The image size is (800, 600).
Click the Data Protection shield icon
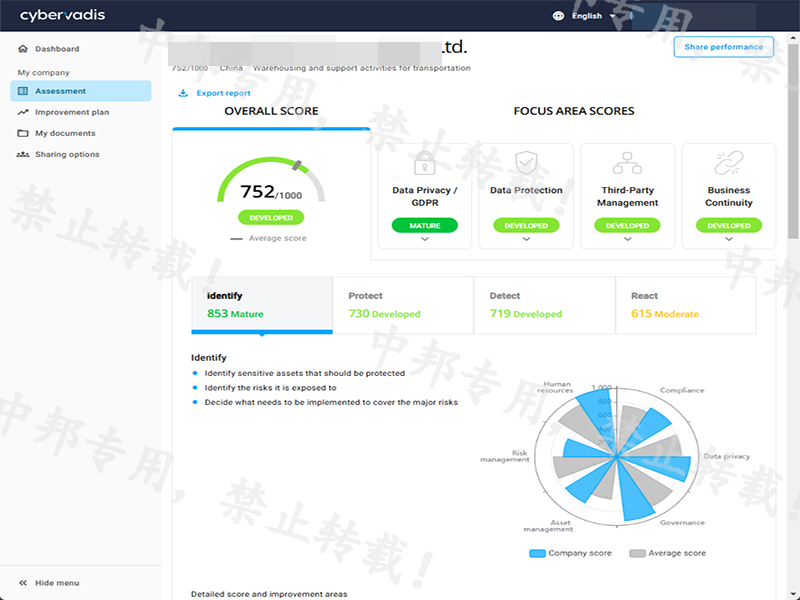(x=526, y=163)
